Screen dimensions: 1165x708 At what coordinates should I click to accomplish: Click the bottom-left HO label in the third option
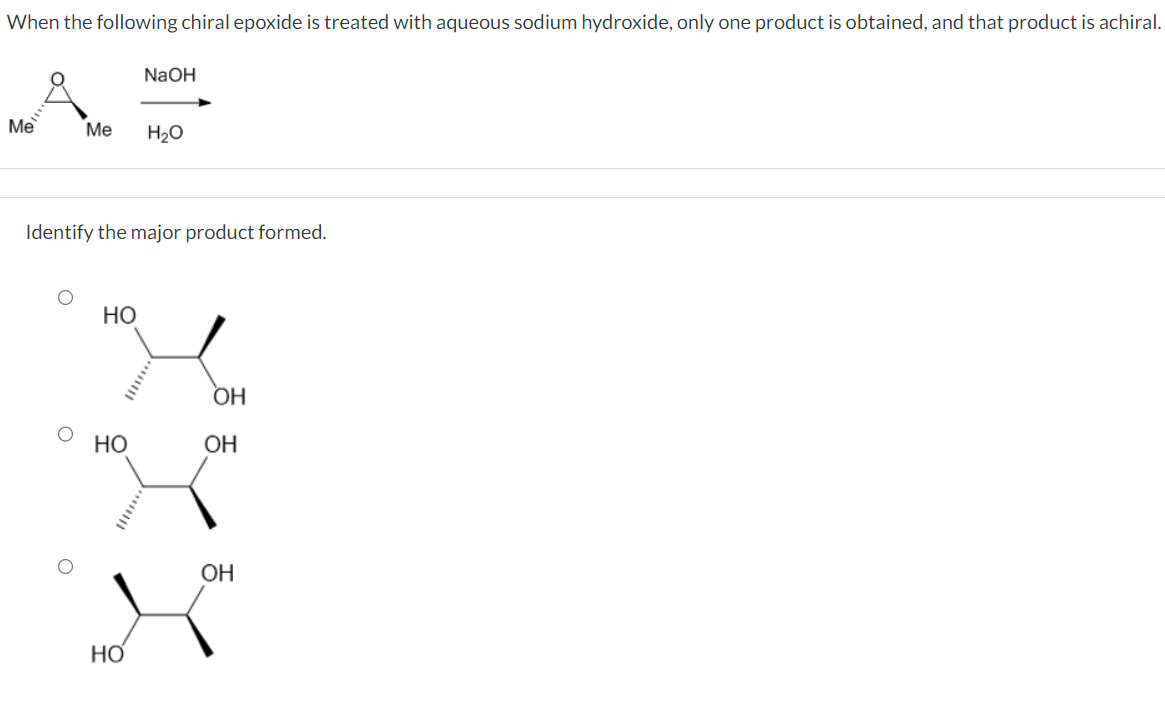(x=108, y=655)
